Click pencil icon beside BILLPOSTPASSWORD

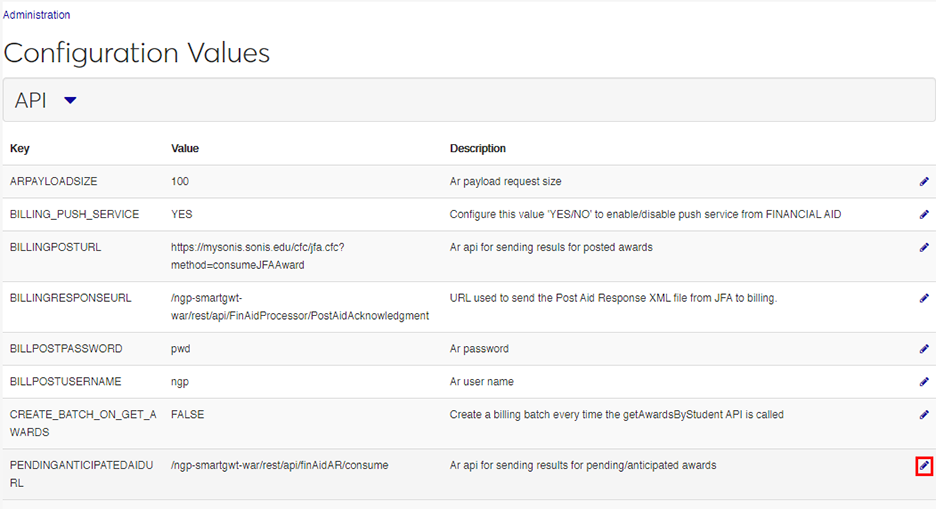(924, 349)
